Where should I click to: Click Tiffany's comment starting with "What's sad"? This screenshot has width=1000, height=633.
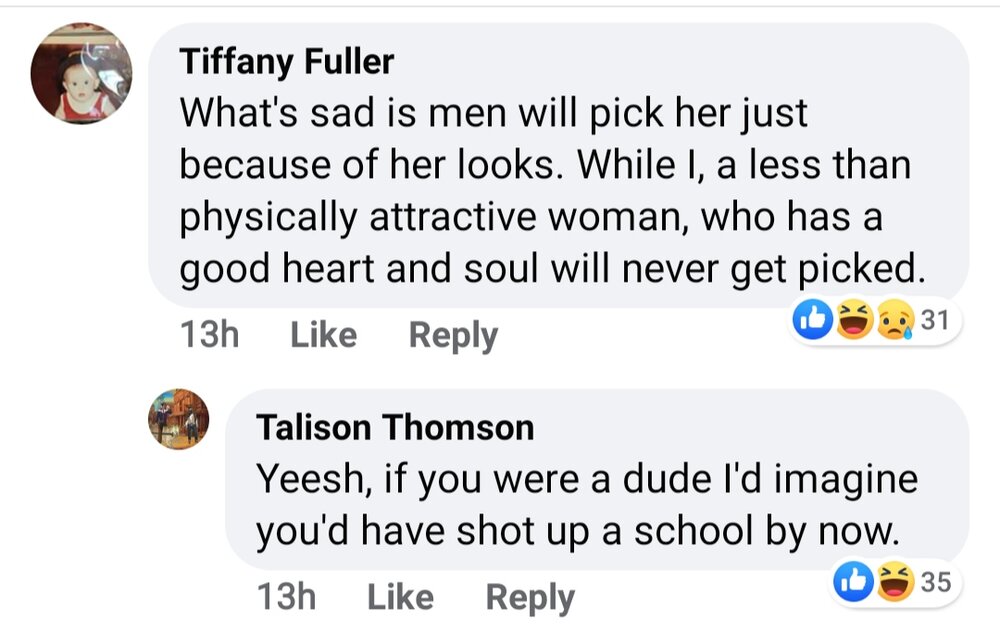(545, 165)
